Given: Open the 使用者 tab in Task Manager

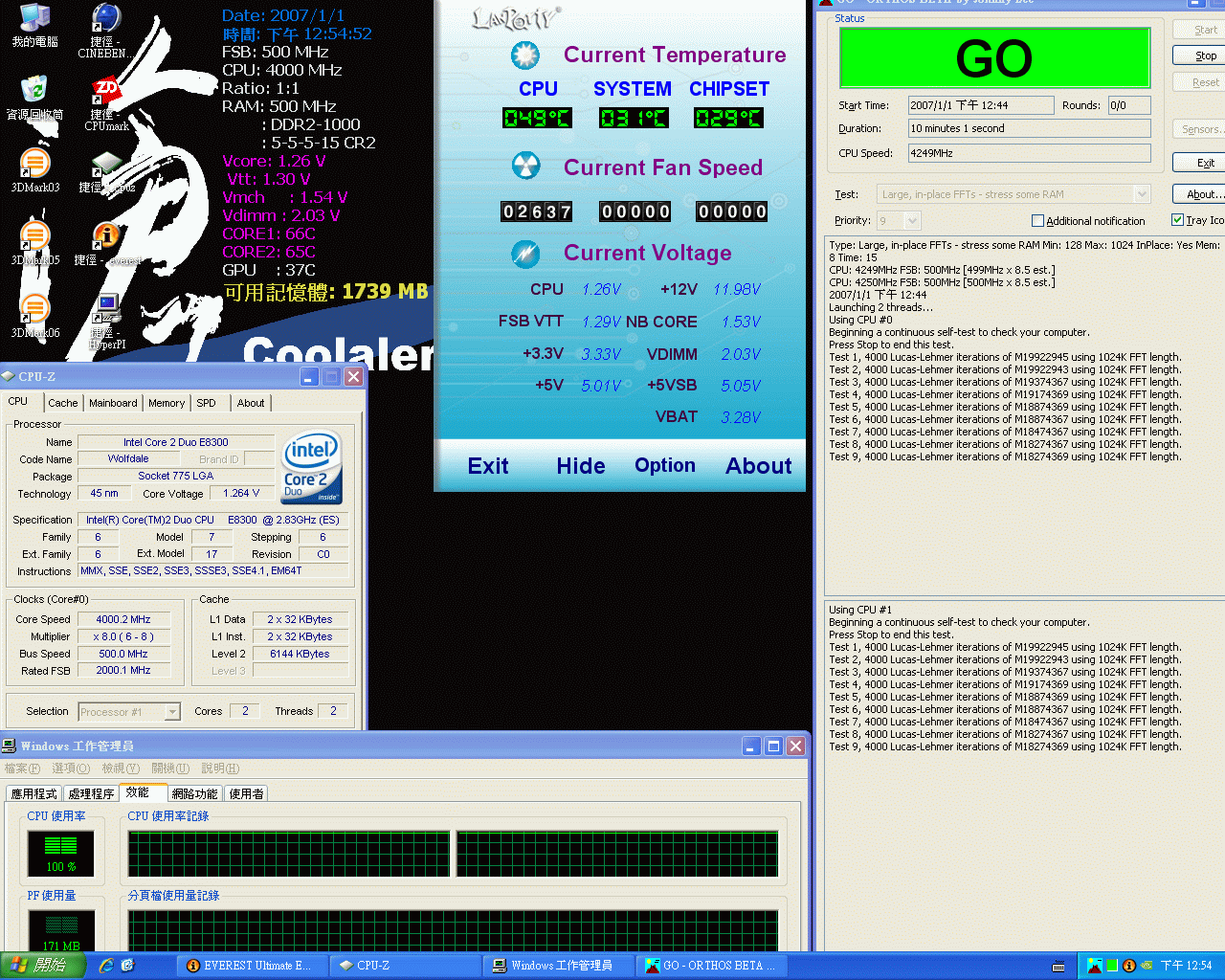Looking at the screenshot, I should (247, 794).
